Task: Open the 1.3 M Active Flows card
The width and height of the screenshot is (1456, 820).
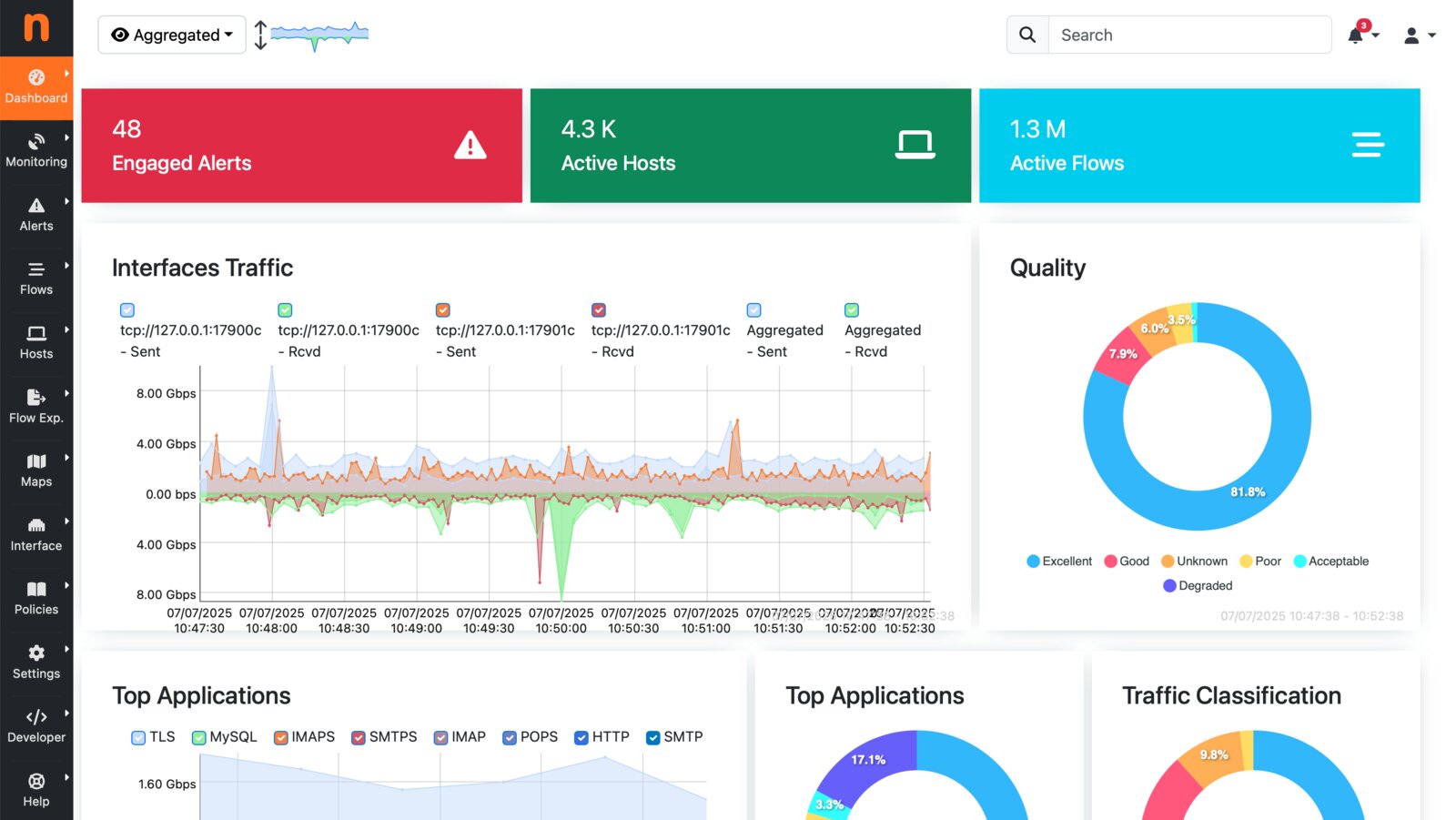Action: click(x=1199, y=146)
